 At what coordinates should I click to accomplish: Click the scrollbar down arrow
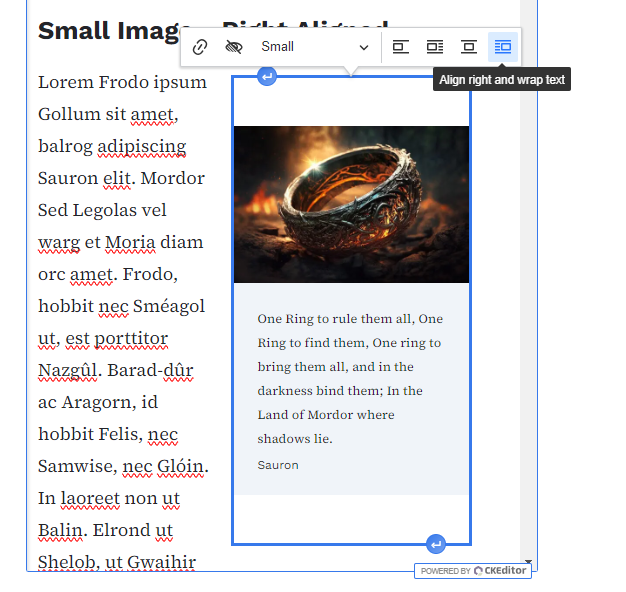point(528,563)
